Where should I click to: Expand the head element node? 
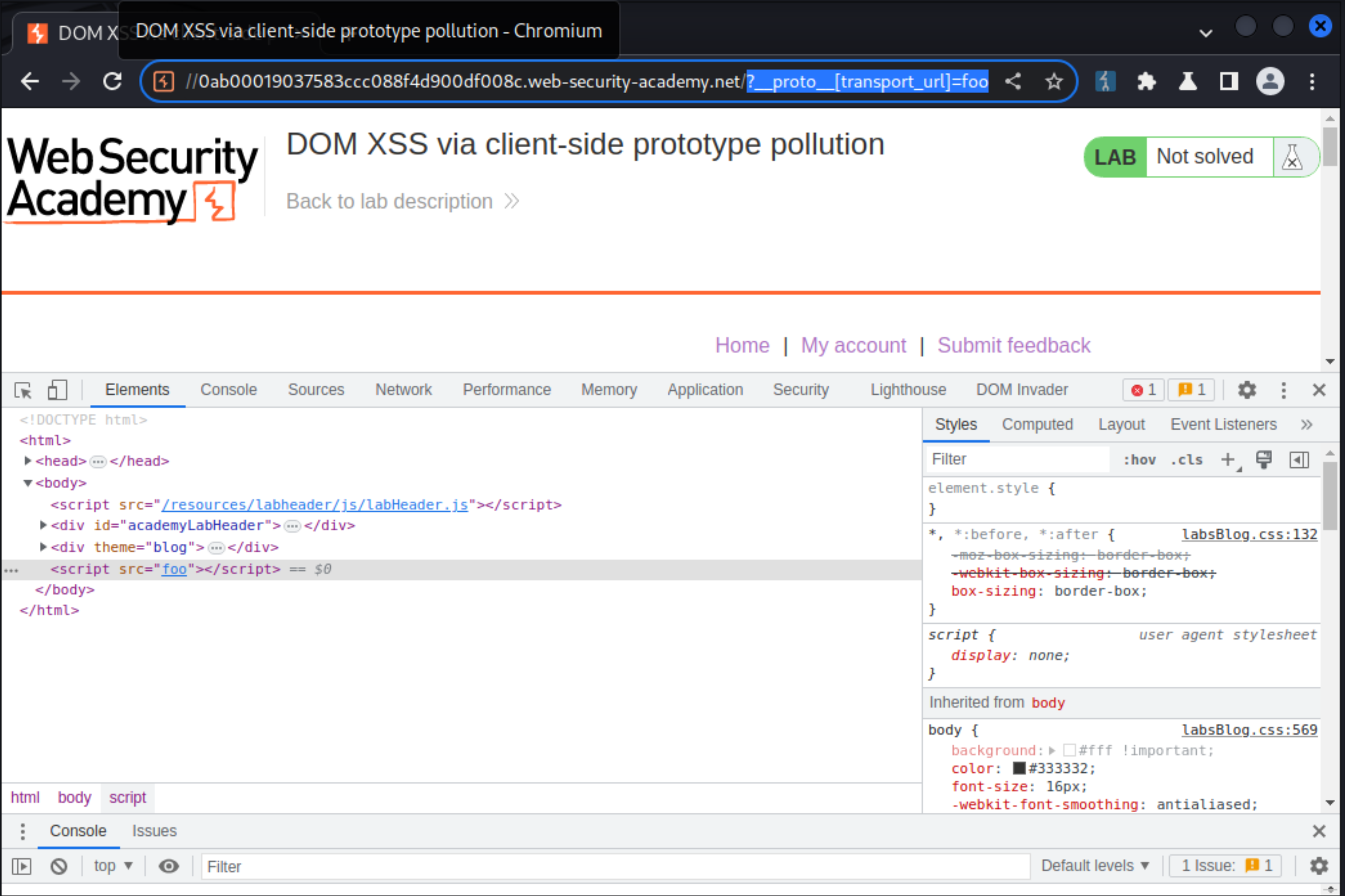click(28, 461)
